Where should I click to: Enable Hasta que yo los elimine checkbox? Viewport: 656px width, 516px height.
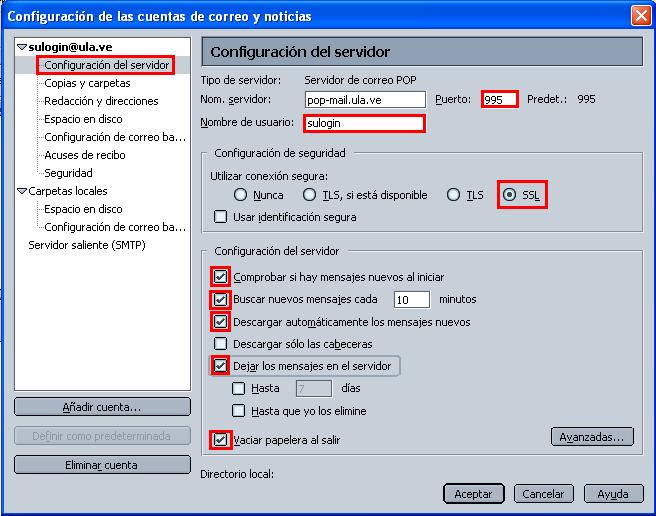pos(238,411)
